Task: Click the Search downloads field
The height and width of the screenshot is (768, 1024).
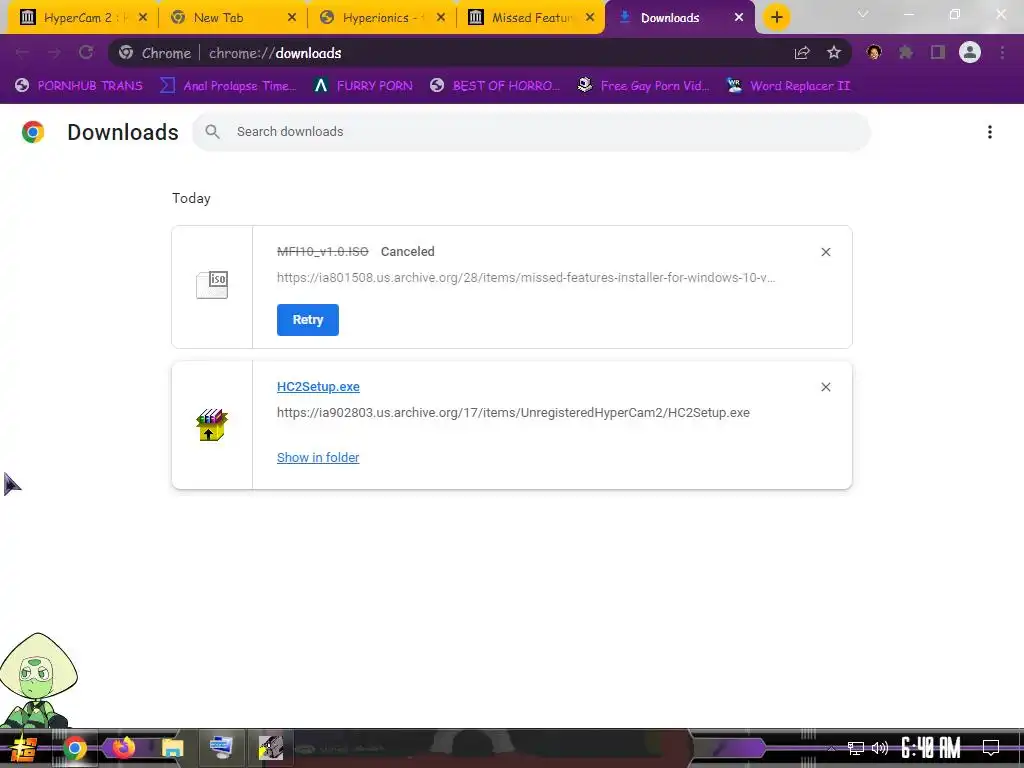Action: click(x=531, y=132)
